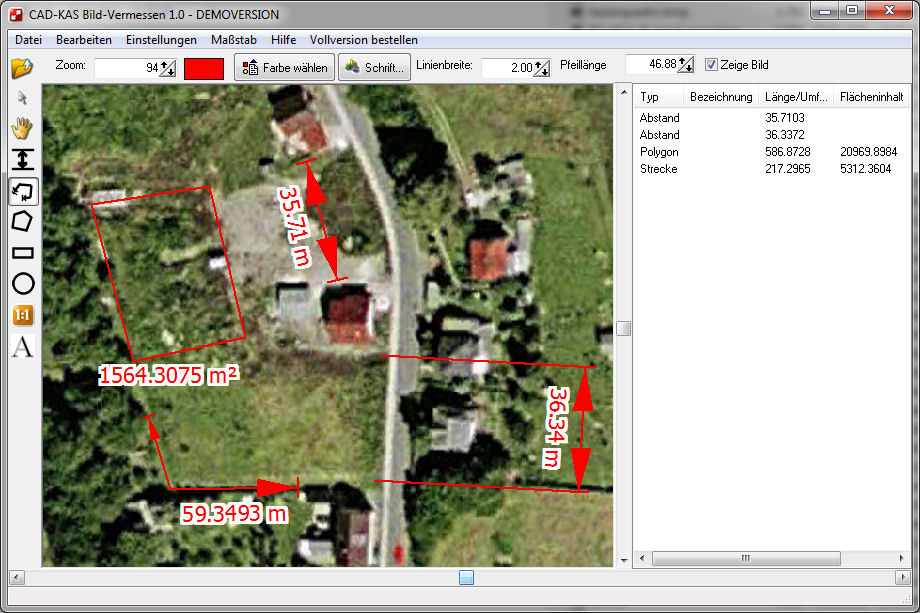Image resolution: width=920 pixels, height=613 pixels.
Task: Click the red color swatch
Action: click(204, 68)
